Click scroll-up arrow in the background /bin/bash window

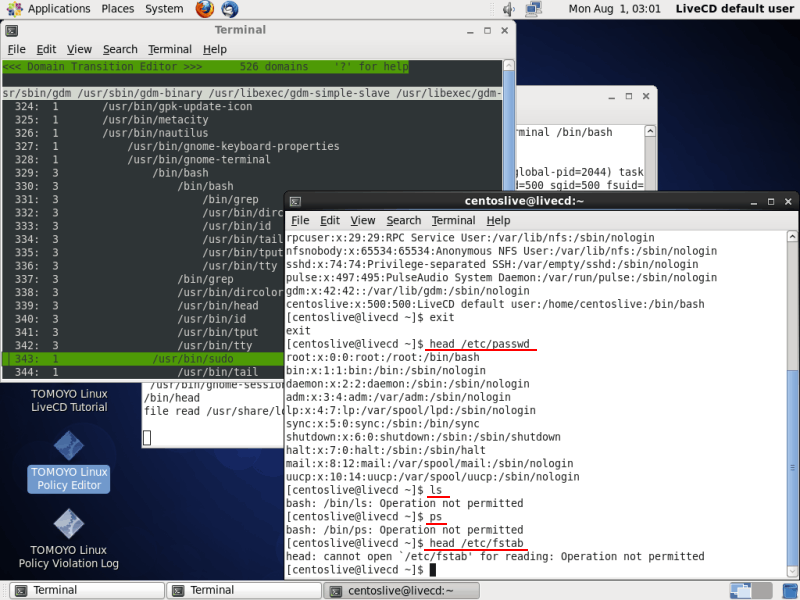click(649, 131)
